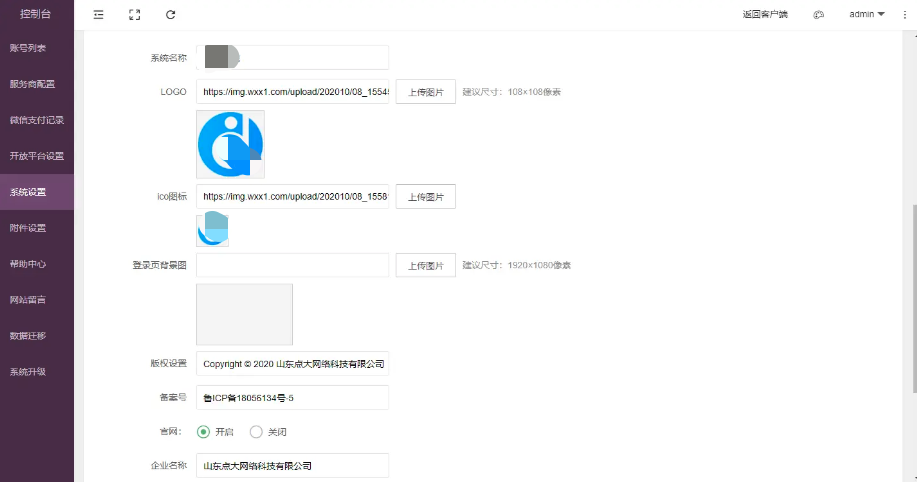Screen dimensions: 917x482
Task: Open 微信支付记录 menu item
Action: 37,120
